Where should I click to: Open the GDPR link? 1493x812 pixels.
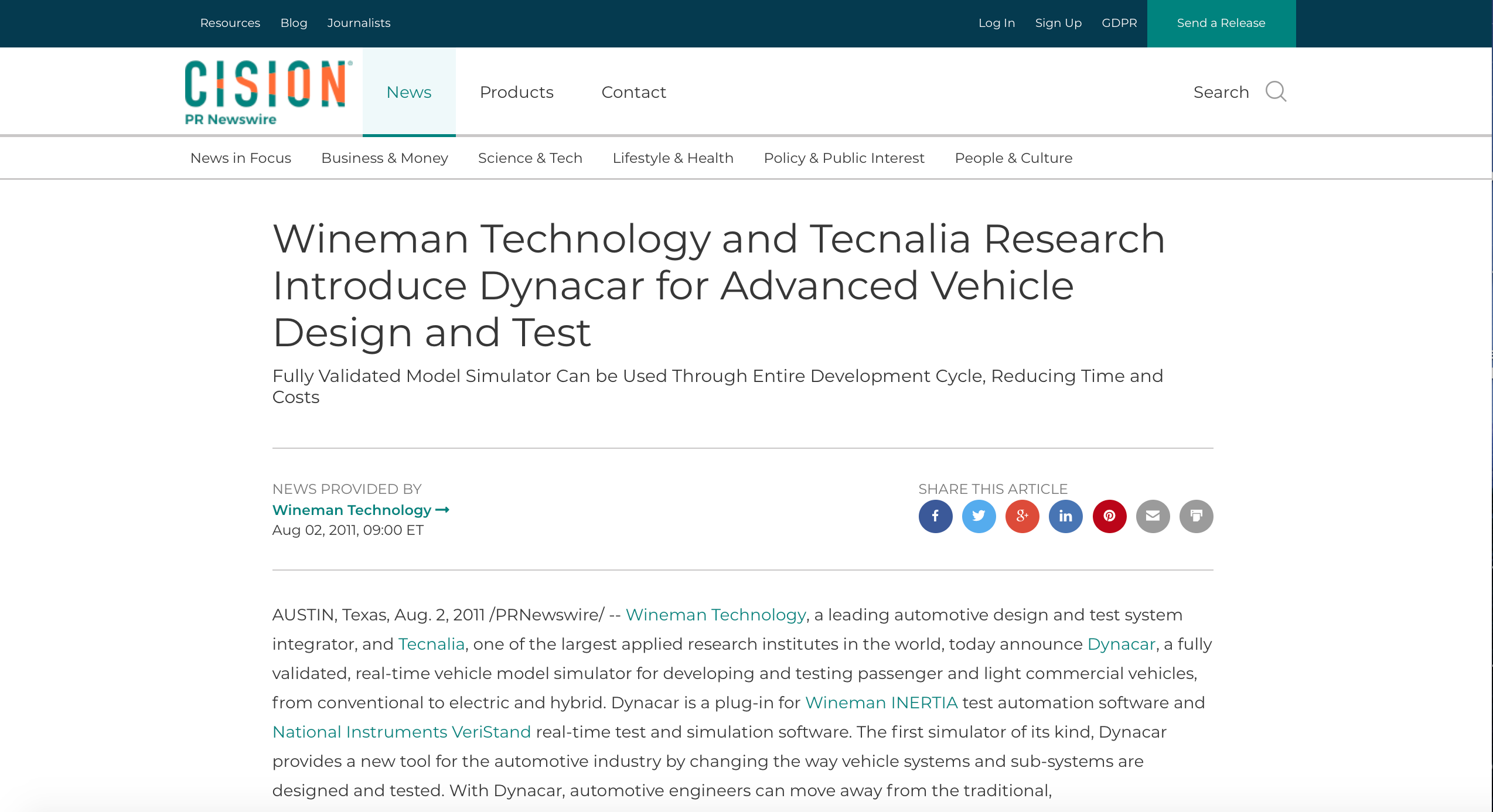(1119, 23)
